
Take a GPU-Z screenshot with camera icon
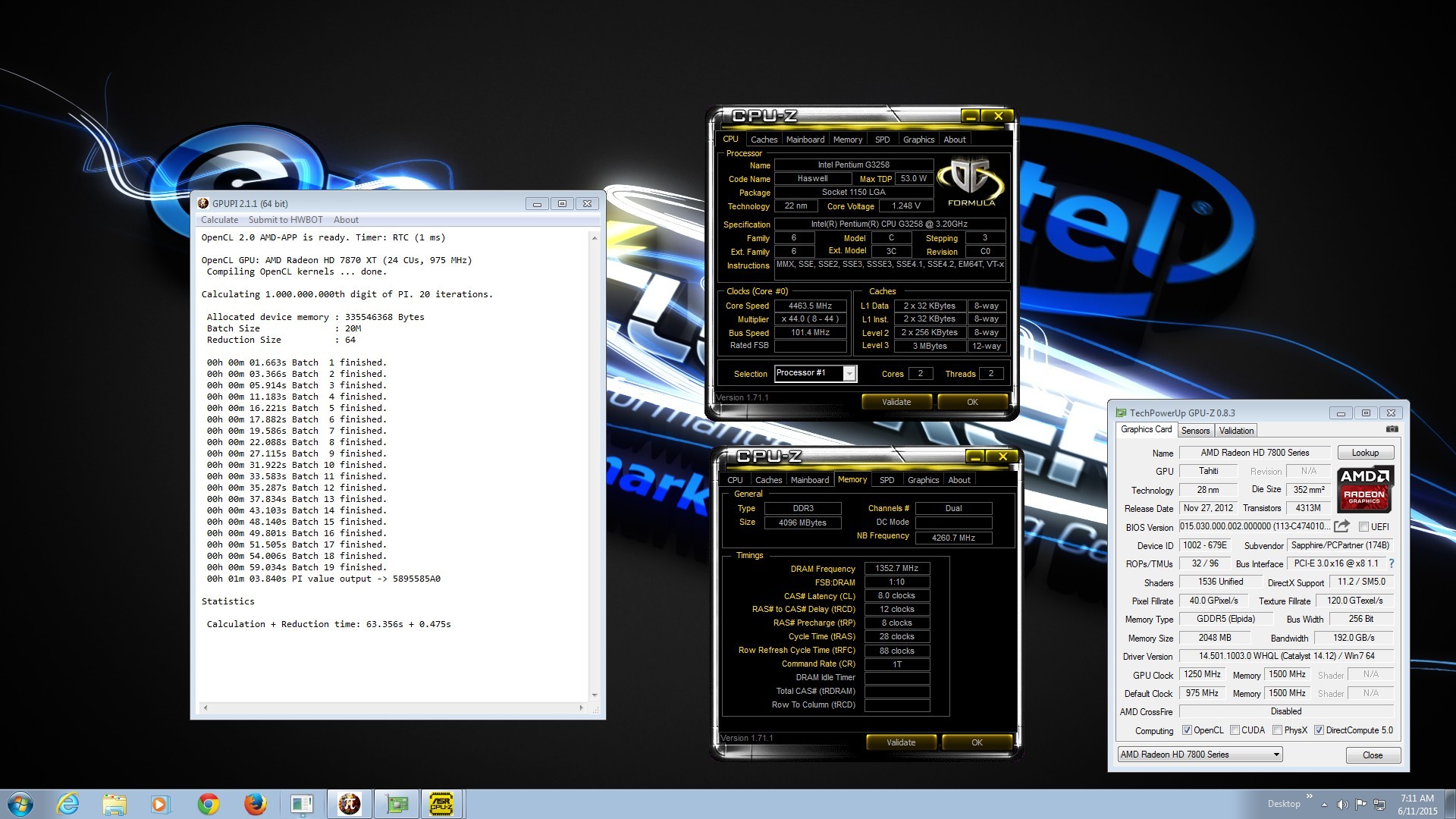[x=1392, y=429]
